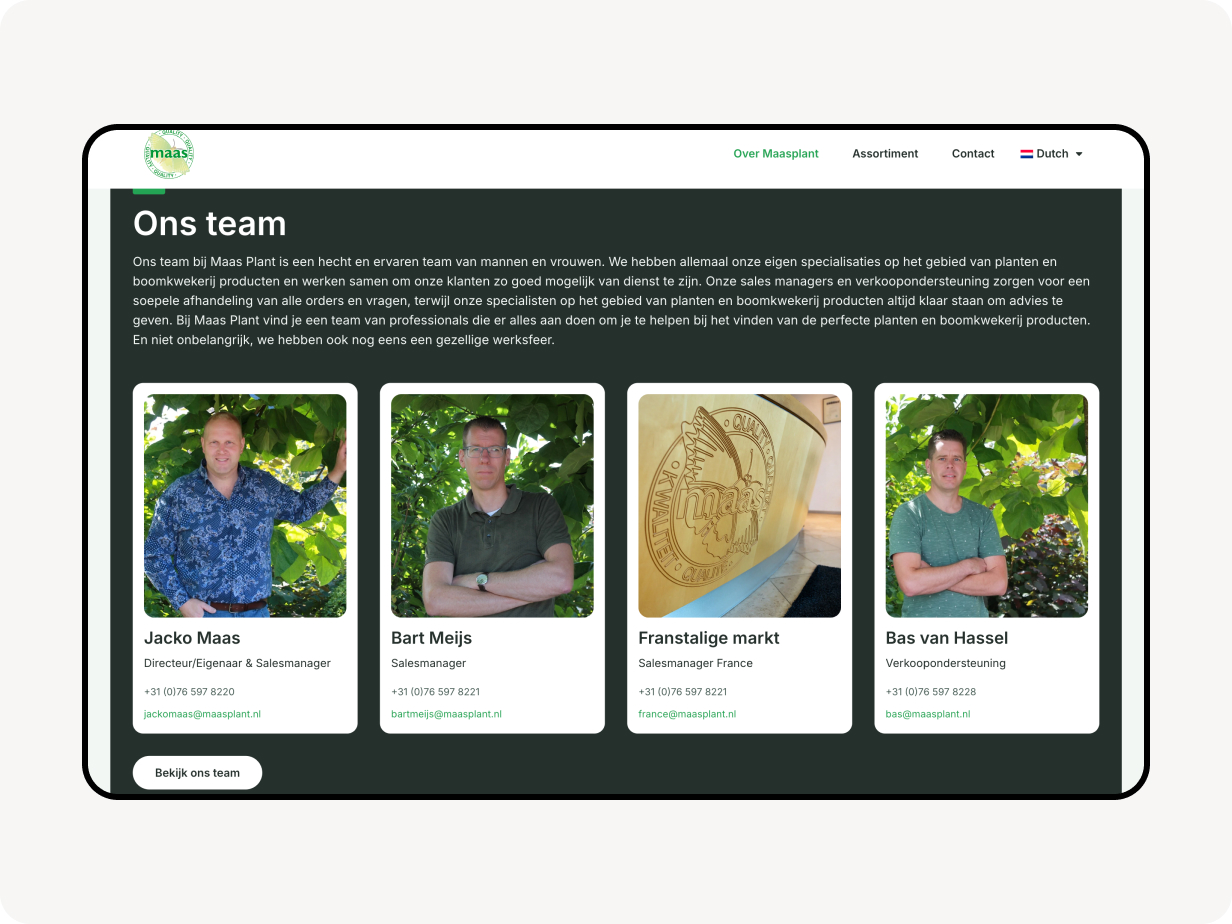
Task: Expand the Dutch language dropdown arrow
Action: click(1079, 154)
